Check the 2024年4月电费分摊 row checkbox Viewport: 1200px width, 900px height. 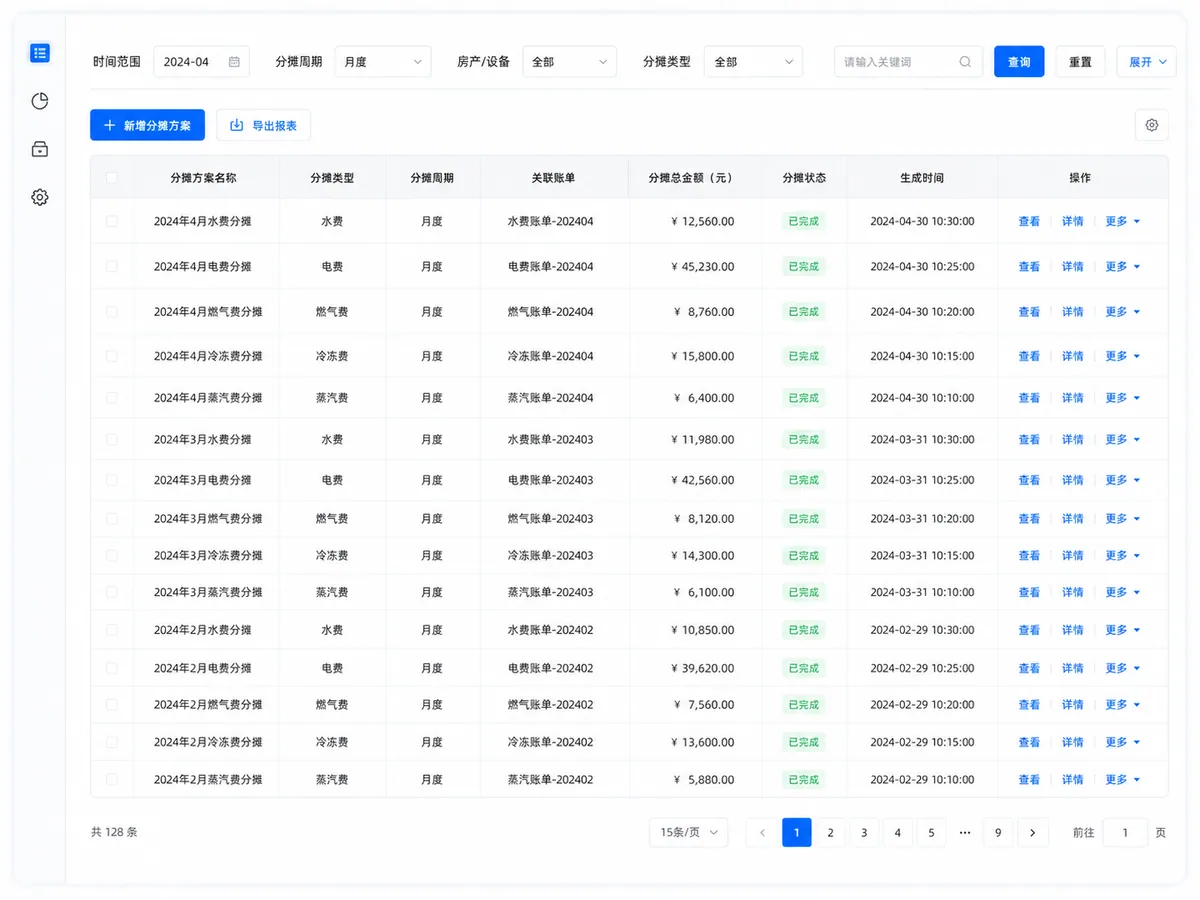pyautogui.click(x=111, y=266)
